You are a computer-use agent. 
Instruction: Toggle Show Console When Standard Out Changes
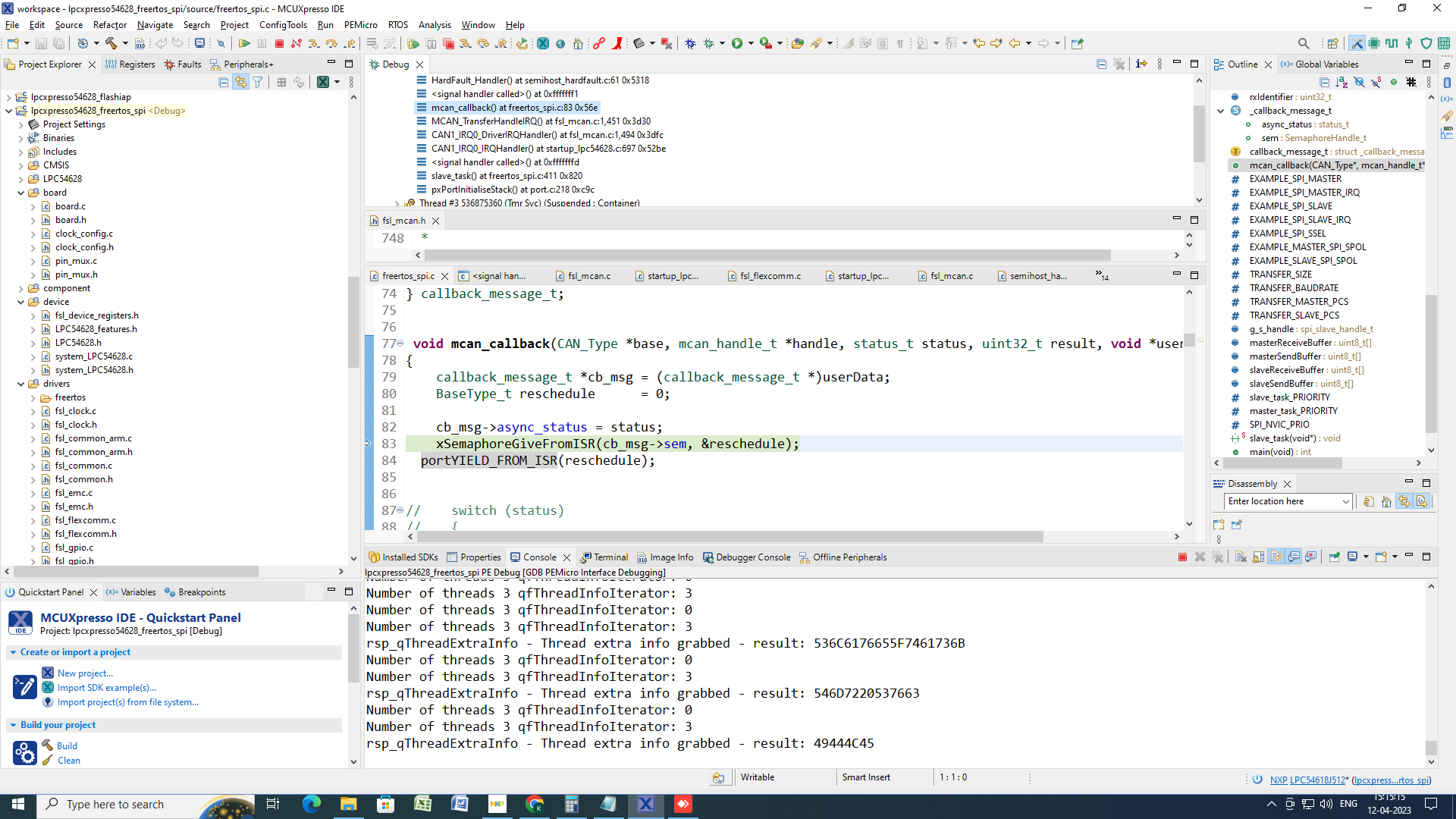[1294, 557]
